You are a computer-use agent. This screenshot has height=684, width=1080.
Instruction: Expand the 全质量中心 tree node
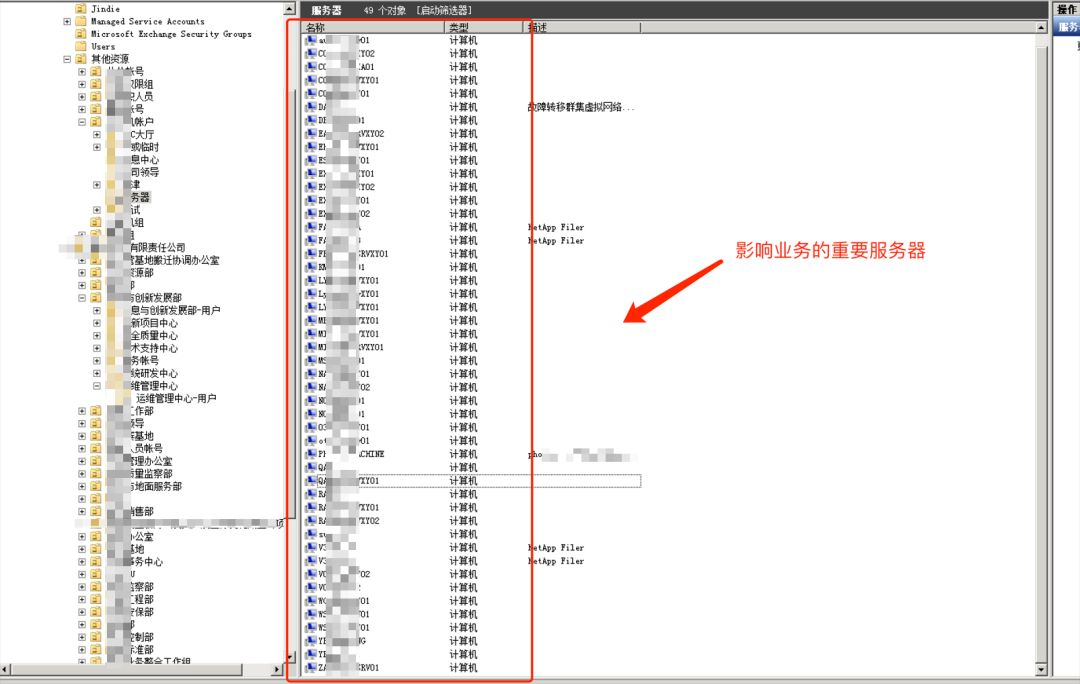96,335
